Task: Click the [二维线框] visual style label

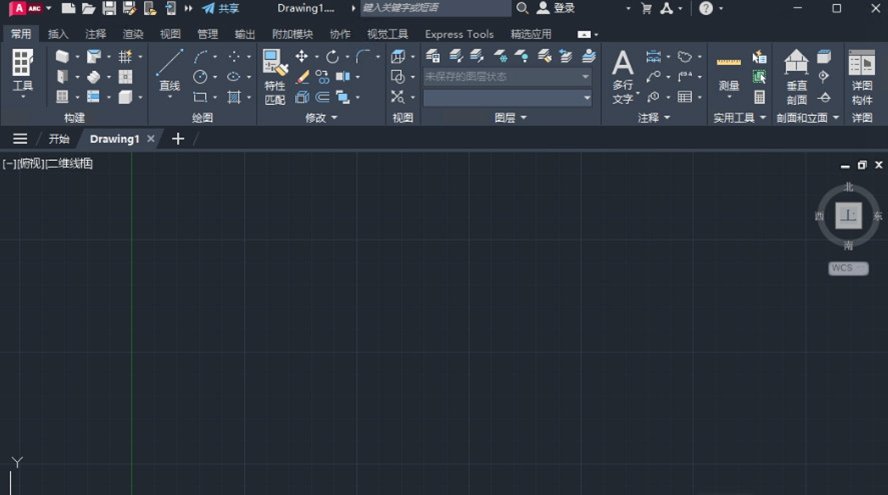Action: (69, 164)
